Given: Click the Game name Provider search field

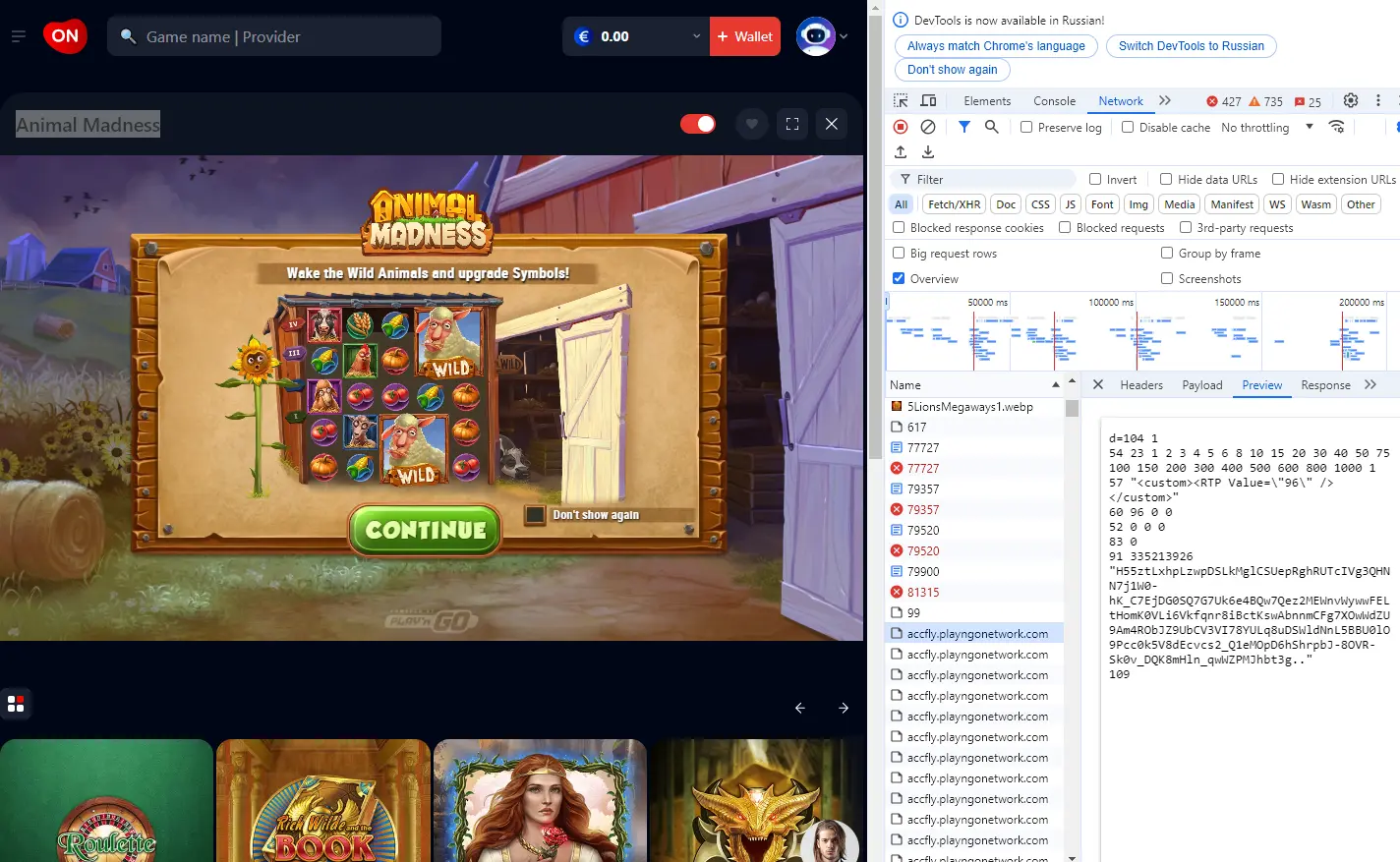Looking at the screenshot, I should tap(274, 36).
